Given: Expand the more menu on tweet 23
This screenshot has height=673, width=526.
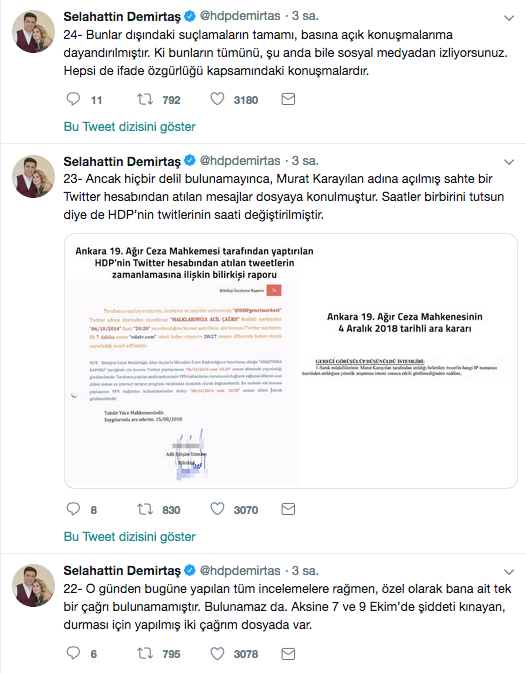Looking at the screenshot, I should click(x=509, y=162).
